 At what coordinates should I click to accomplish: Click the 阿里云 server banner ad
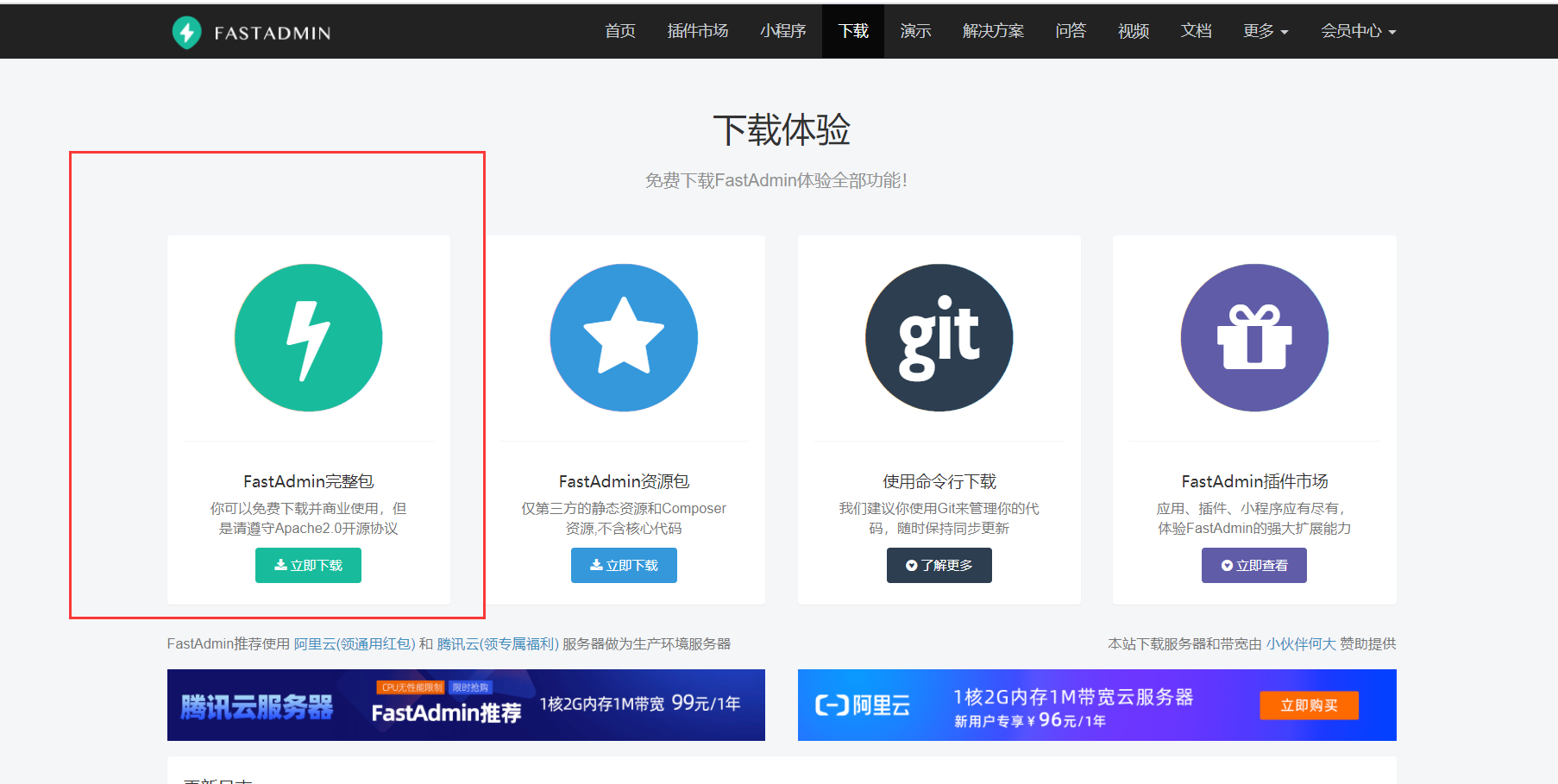[1096, 705]
